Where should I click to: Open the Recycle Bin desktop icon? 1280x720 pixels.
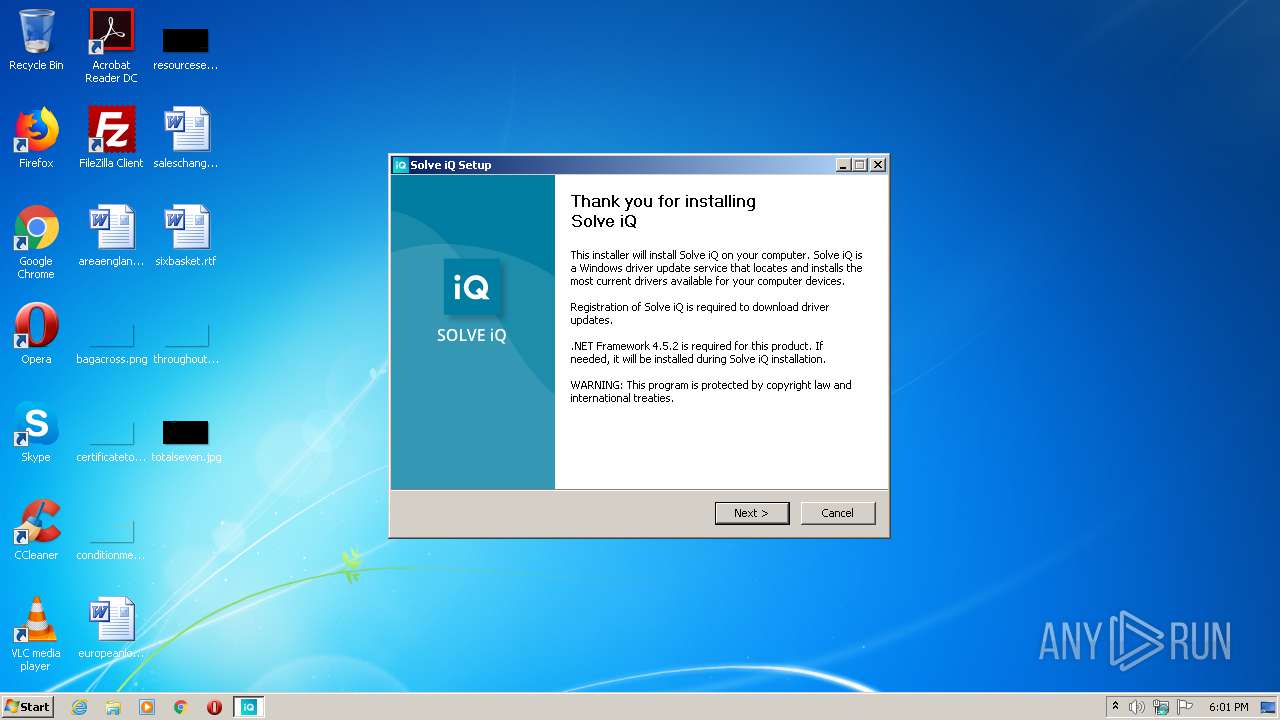(36, 40)
